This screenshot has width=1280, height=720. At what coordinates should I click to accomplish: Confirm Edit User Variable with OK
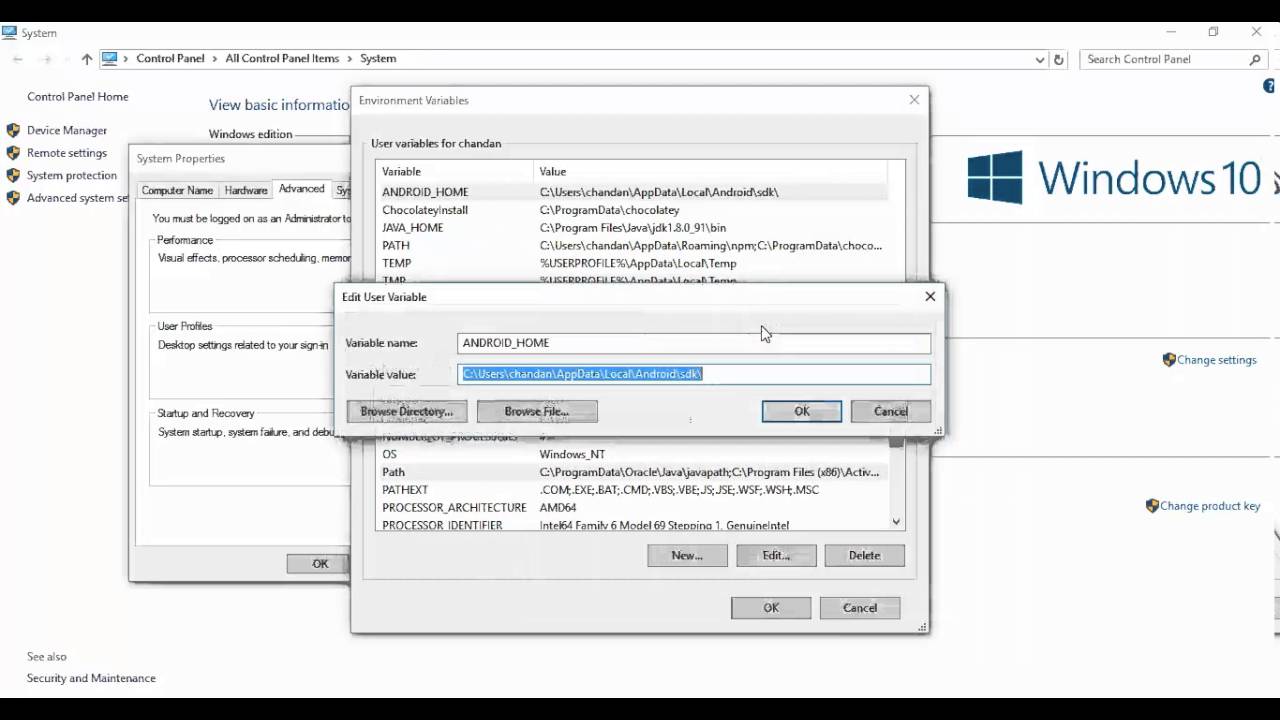pyautogui.click(x=802, y=411)
